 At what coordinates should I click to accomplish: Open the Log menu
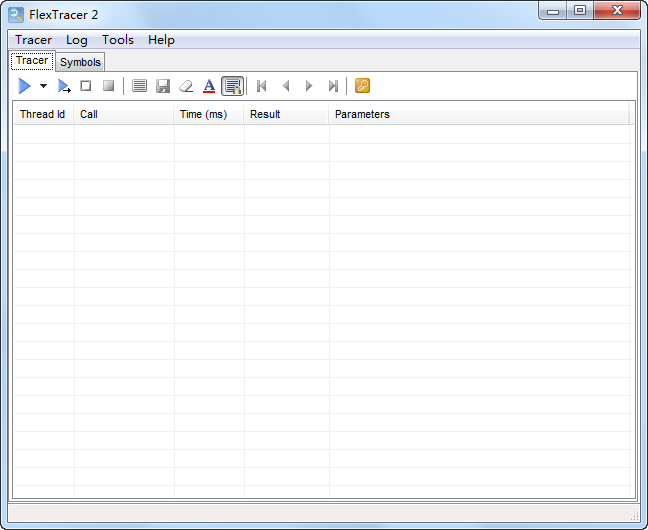77,40
